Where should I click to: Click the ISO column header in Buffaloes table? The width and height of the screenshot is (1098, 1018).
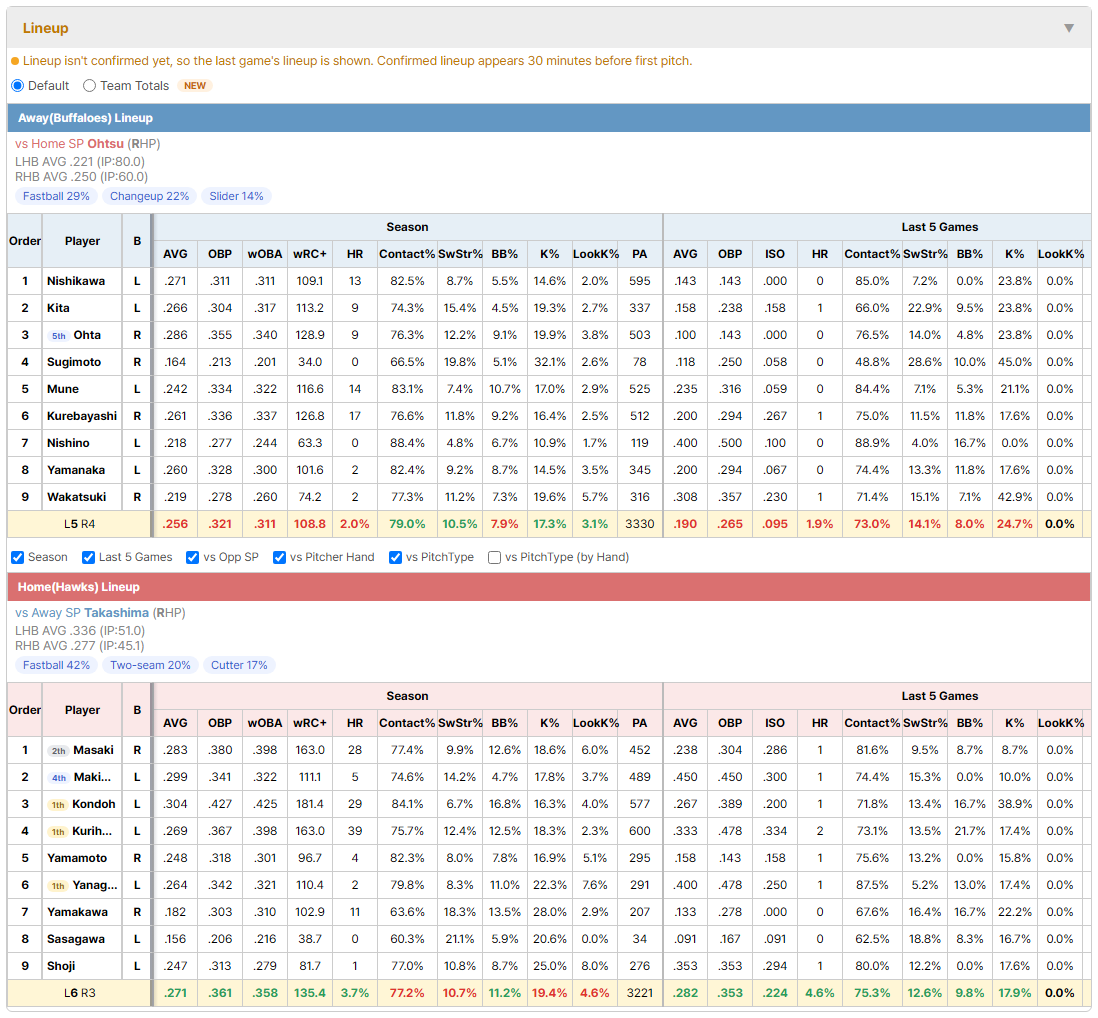pos(774,254)
